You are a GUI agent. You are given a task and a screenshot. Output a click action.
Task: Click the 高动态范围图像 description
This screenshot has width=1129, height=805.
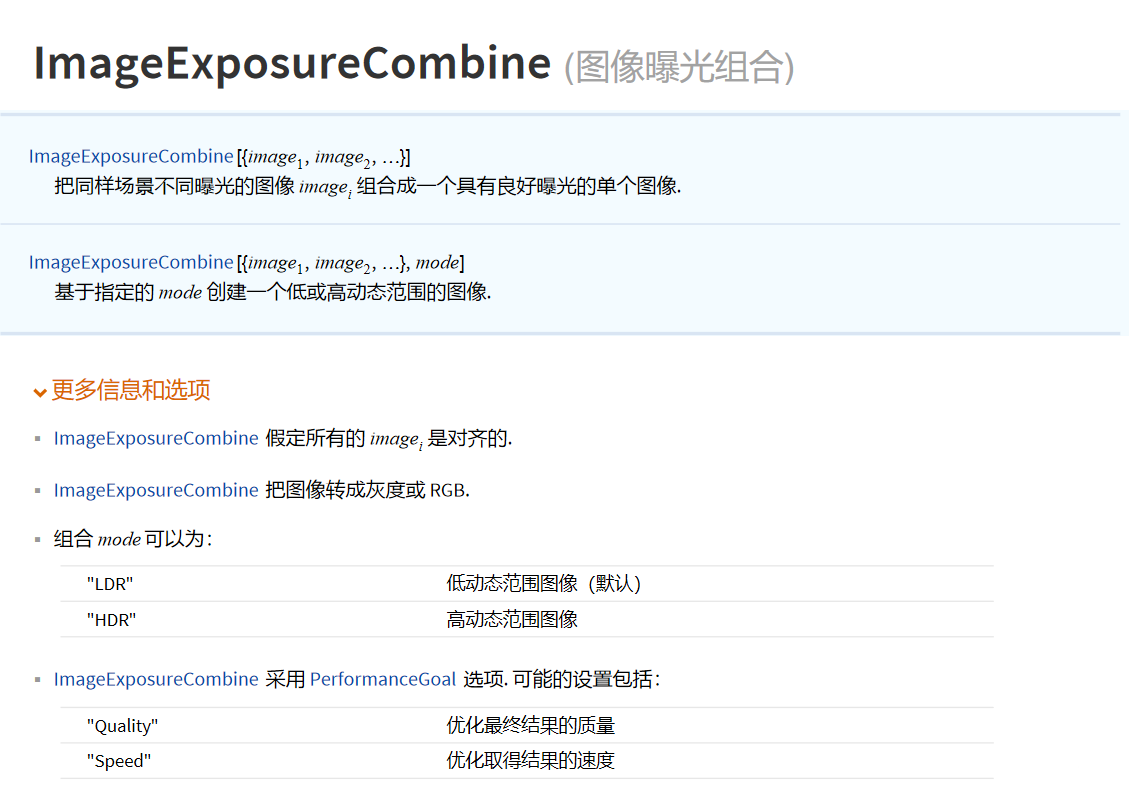(x=512, y=620)
